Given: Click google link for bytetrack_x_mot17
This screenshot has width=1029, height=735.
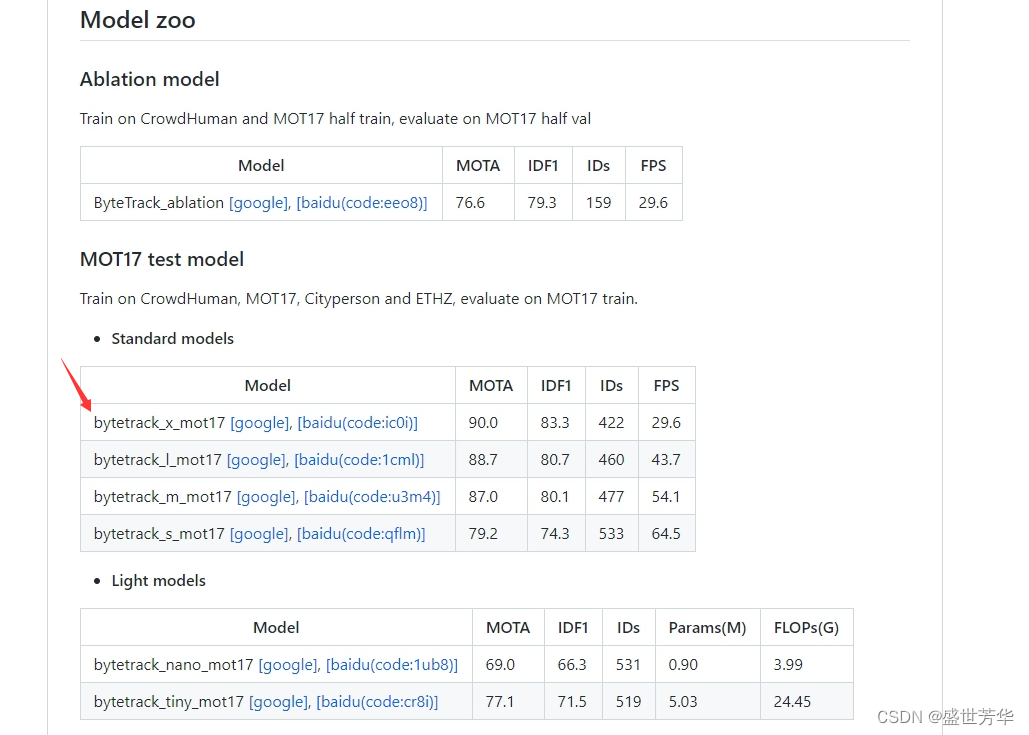Looking at the screenshot, I should pos(260,423).
